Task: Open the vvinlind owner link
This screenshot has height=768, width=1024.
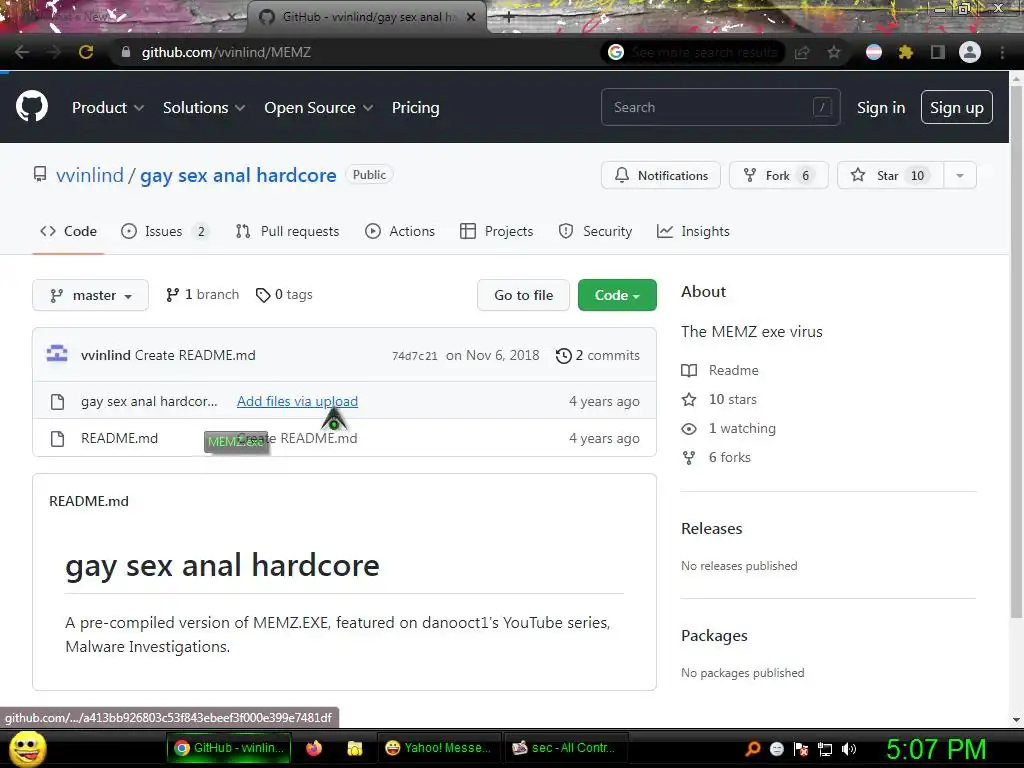Action: (89, 175)
